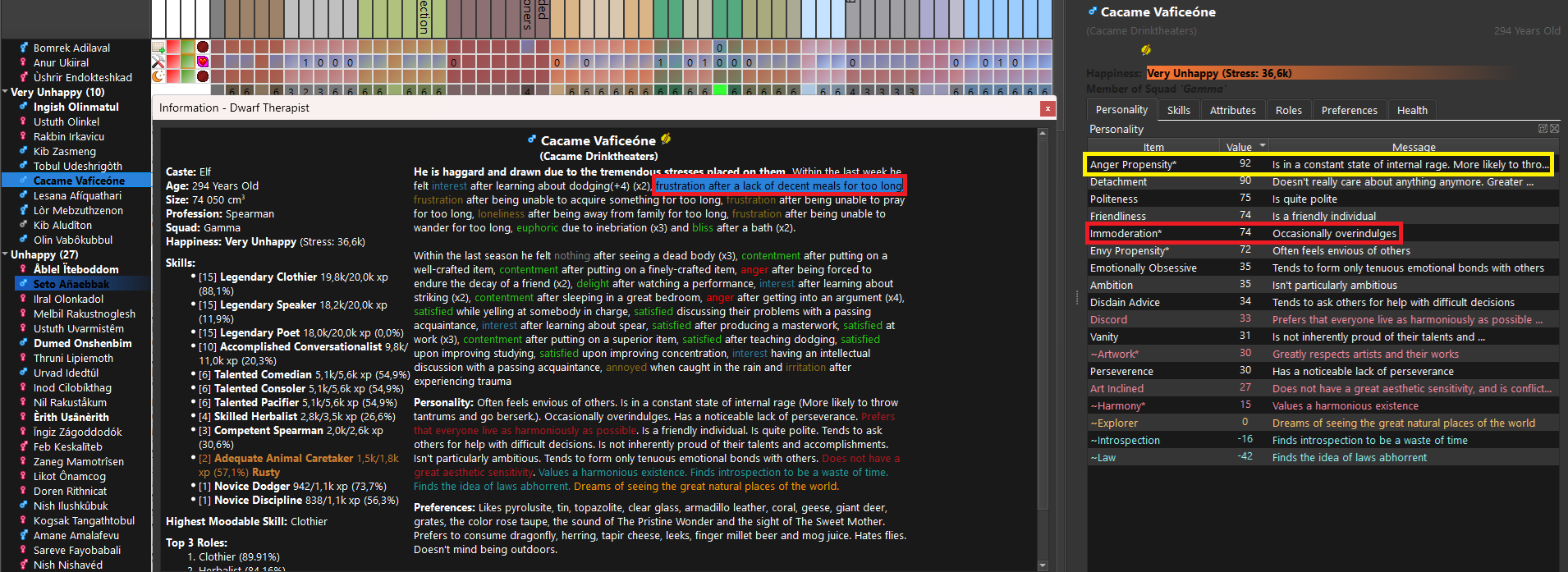The width and height of the screenshot is (1568, 572).
Task: Click the gender icon beside Bomrek Adilaval
Action: tap(24, 48)
